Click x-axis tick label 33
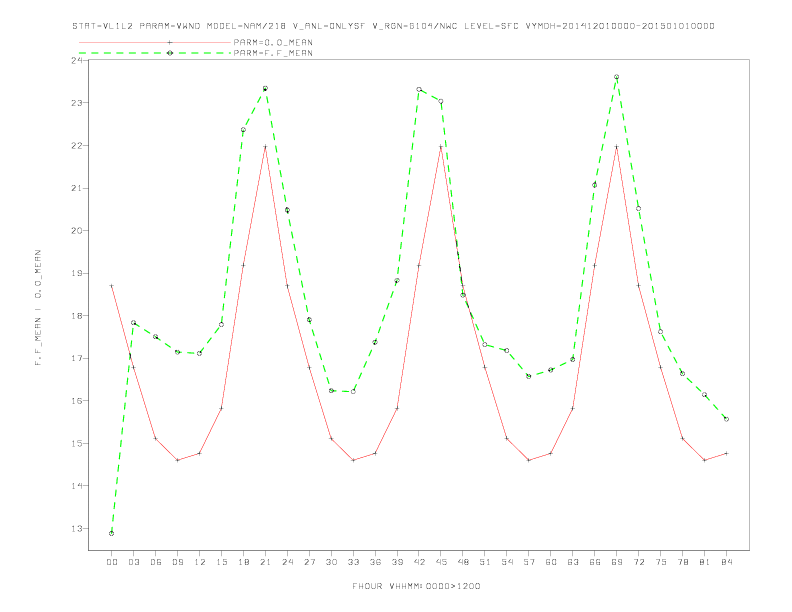Screen dimensions: 792x612 tap(353, 562)
